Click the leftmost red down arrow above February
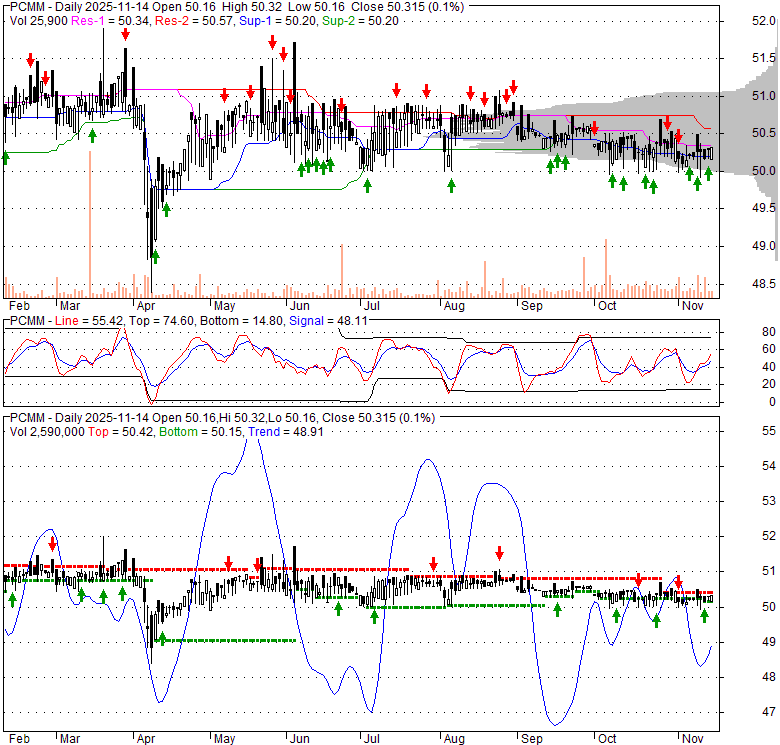 pos(30,61)
